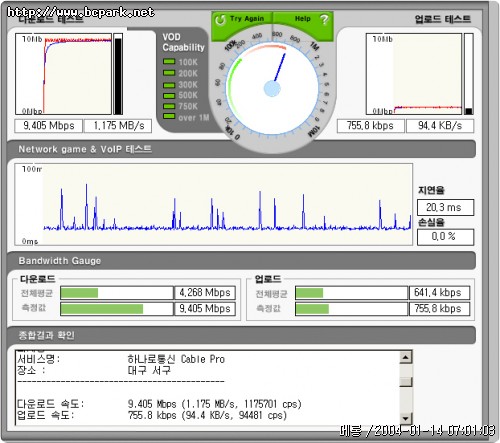
Task: Click the upload 755,8 kbps field under graph
Action: [370, 126]
